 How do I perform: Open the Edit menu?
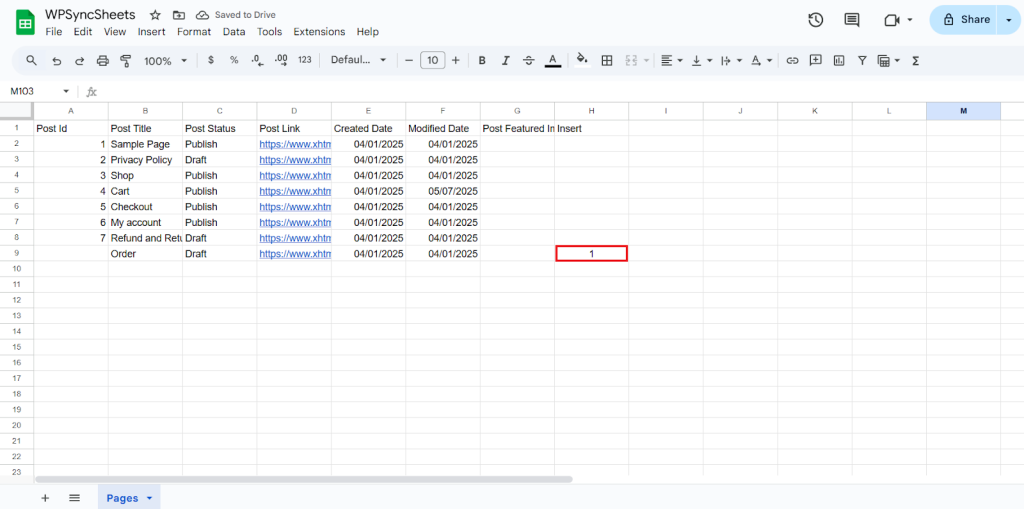(x=83, y=31)
